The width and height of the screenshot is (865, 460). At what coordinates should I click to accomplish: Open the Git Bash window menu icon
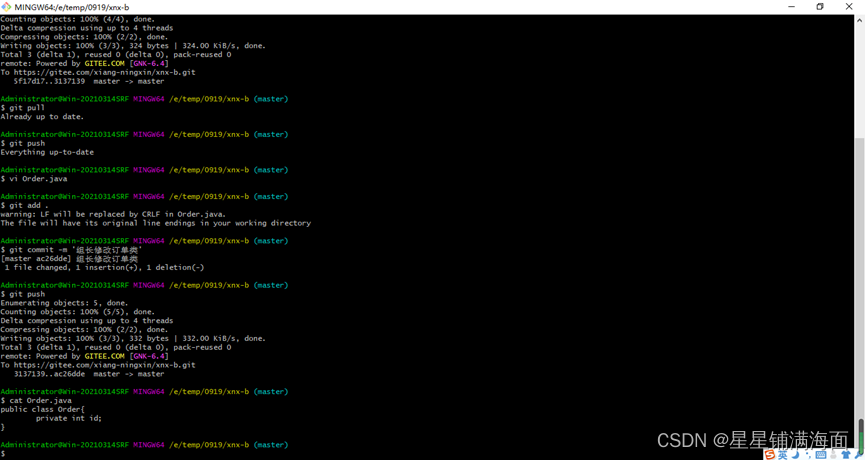pos(6,7)
